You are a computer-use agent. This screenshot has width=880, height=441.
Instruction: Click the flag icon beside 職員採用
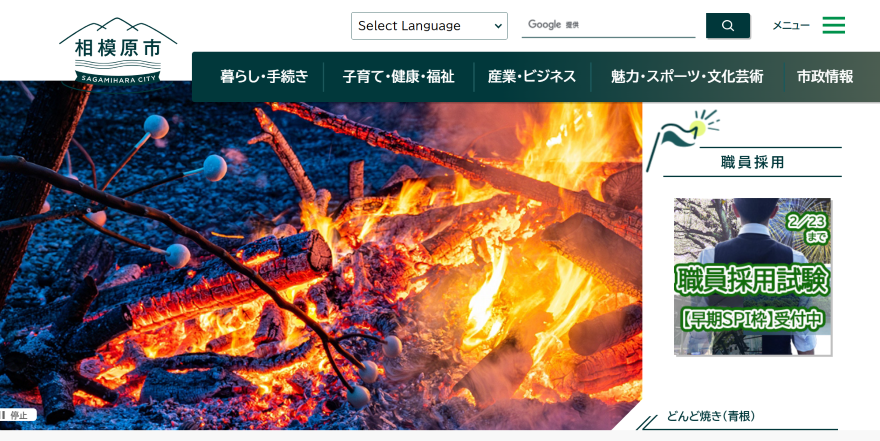(681, 139)
